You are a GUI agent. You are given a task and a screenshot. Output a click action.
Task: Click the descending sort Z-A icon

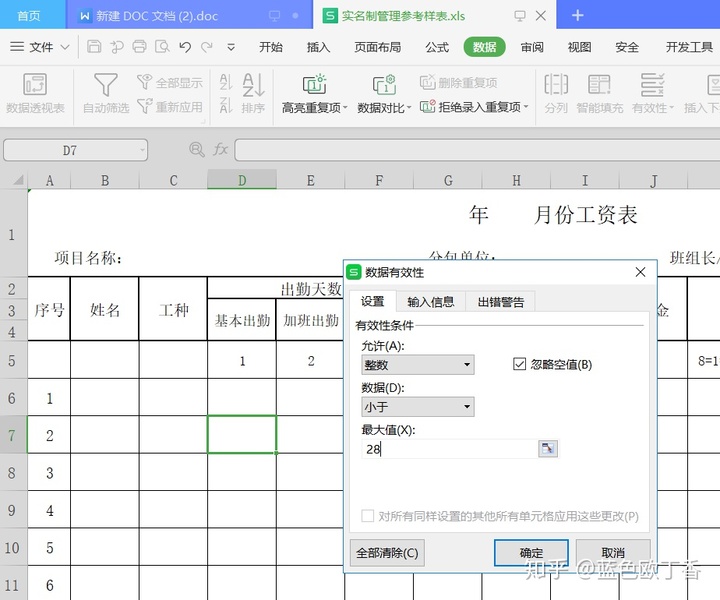(226, 105)
